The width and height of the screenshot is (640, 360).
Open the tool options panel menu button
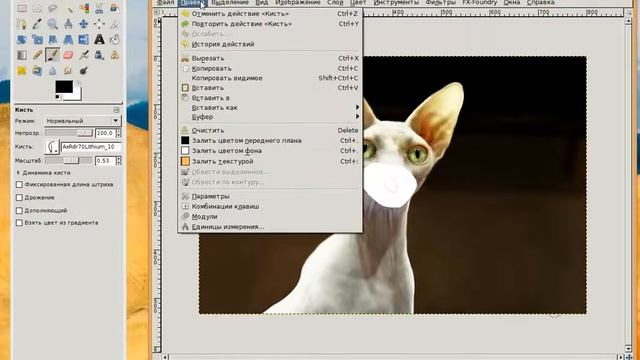click(117, 110)
